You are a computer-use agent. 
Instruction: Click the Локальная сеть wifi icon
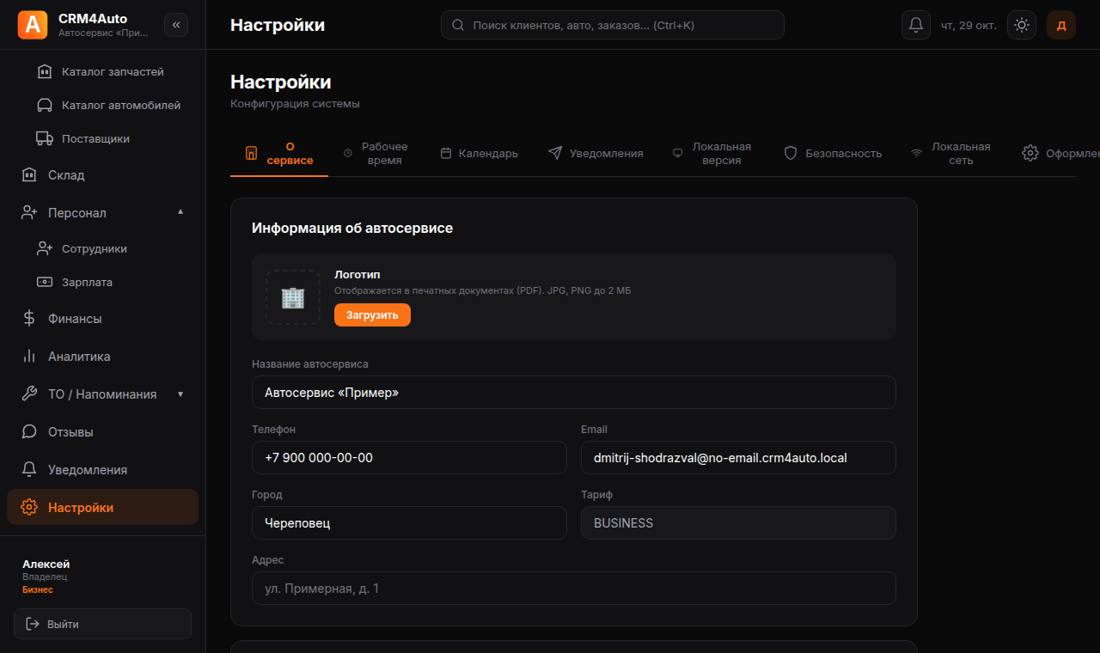coord(916,153)
